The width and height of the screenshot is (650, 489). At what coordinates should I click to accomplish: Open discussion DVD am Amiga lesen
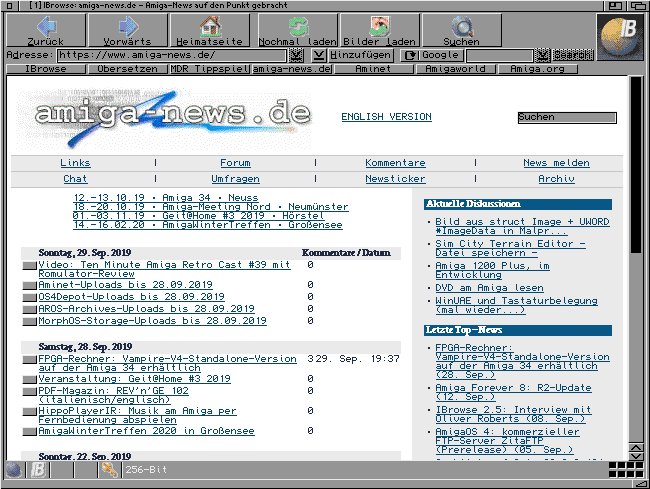tap(489, 288)
